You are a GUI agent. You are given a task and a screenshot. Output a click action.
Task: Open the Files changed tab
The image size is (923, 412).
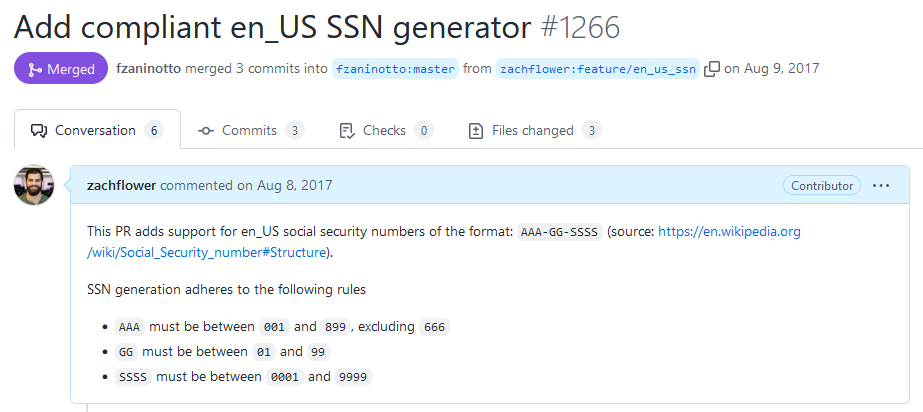(532, 131)
